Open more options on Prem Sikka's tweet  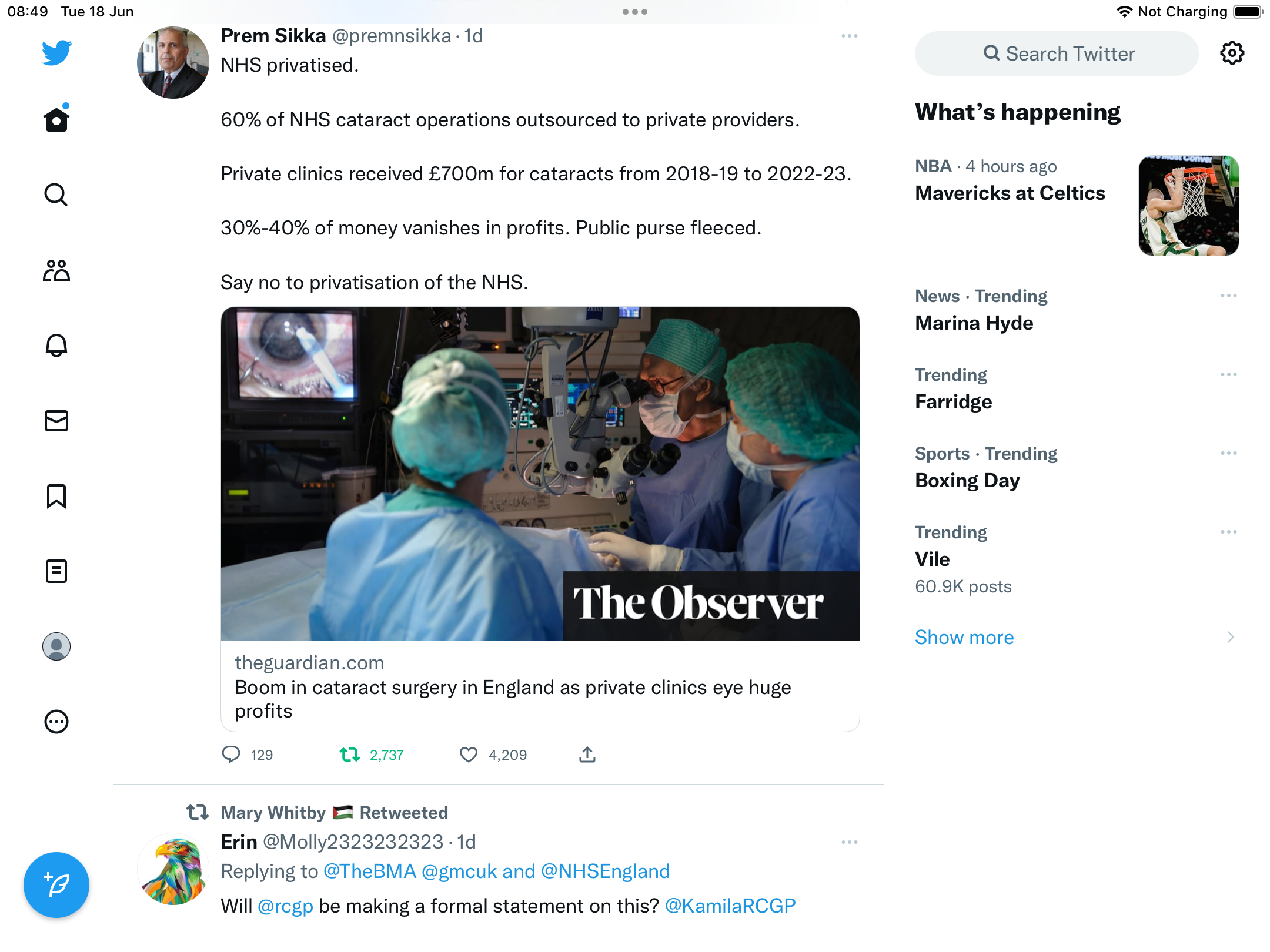[x=850, y=36]
